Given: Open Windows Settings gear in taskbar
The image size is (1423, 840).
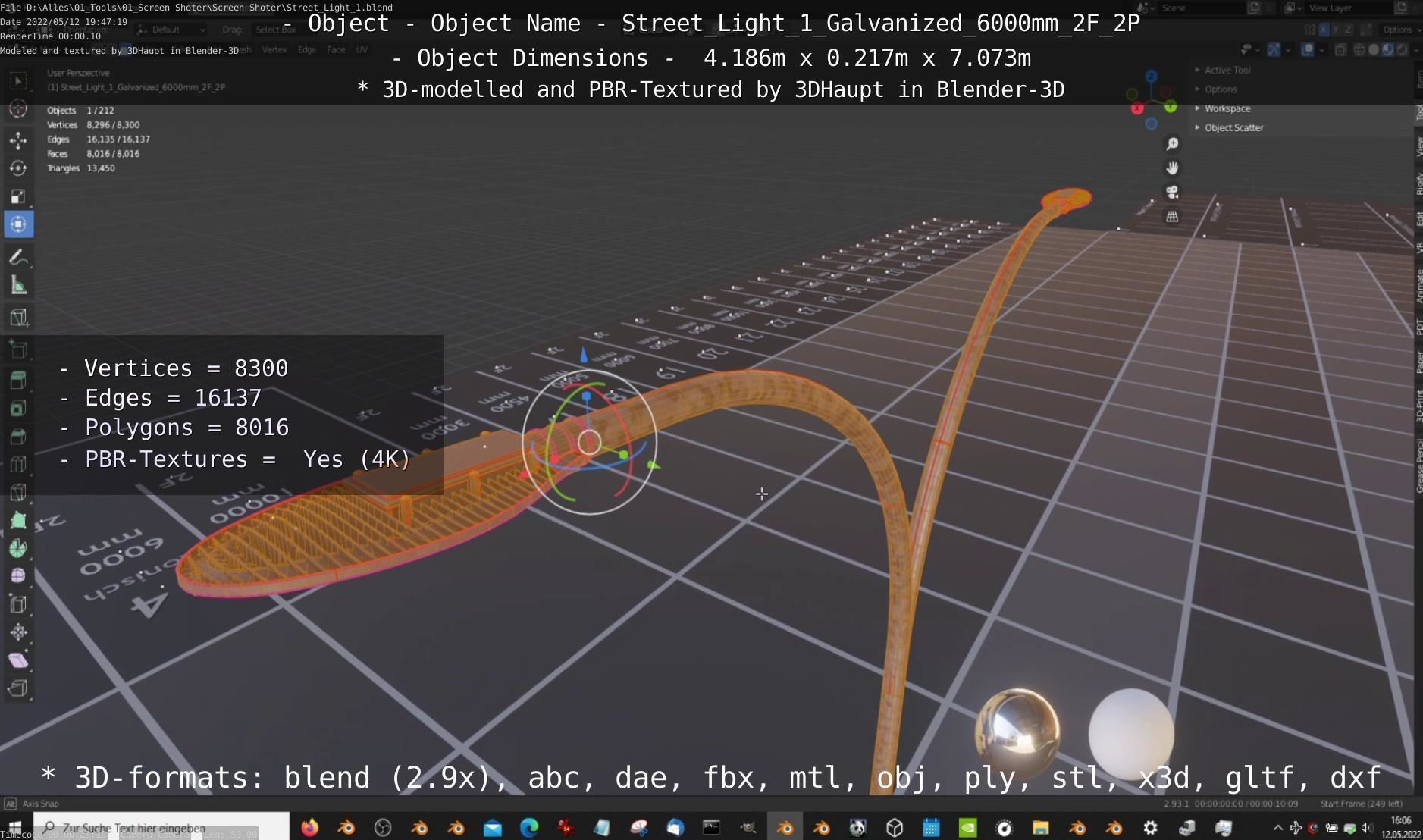Looking at the screenshot, I should click(1150, 827).
